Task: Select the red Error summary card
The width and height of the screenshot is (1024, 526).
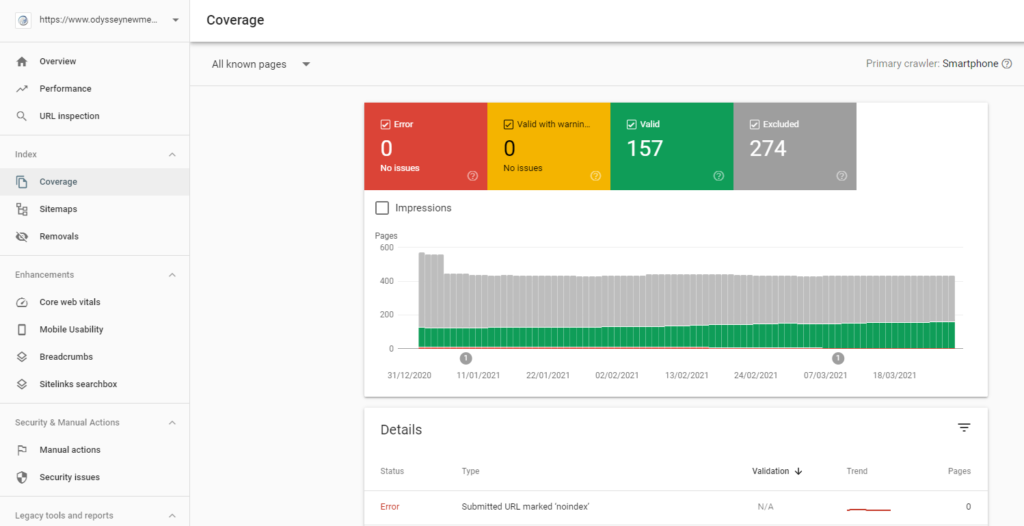Action: point(426,146)
